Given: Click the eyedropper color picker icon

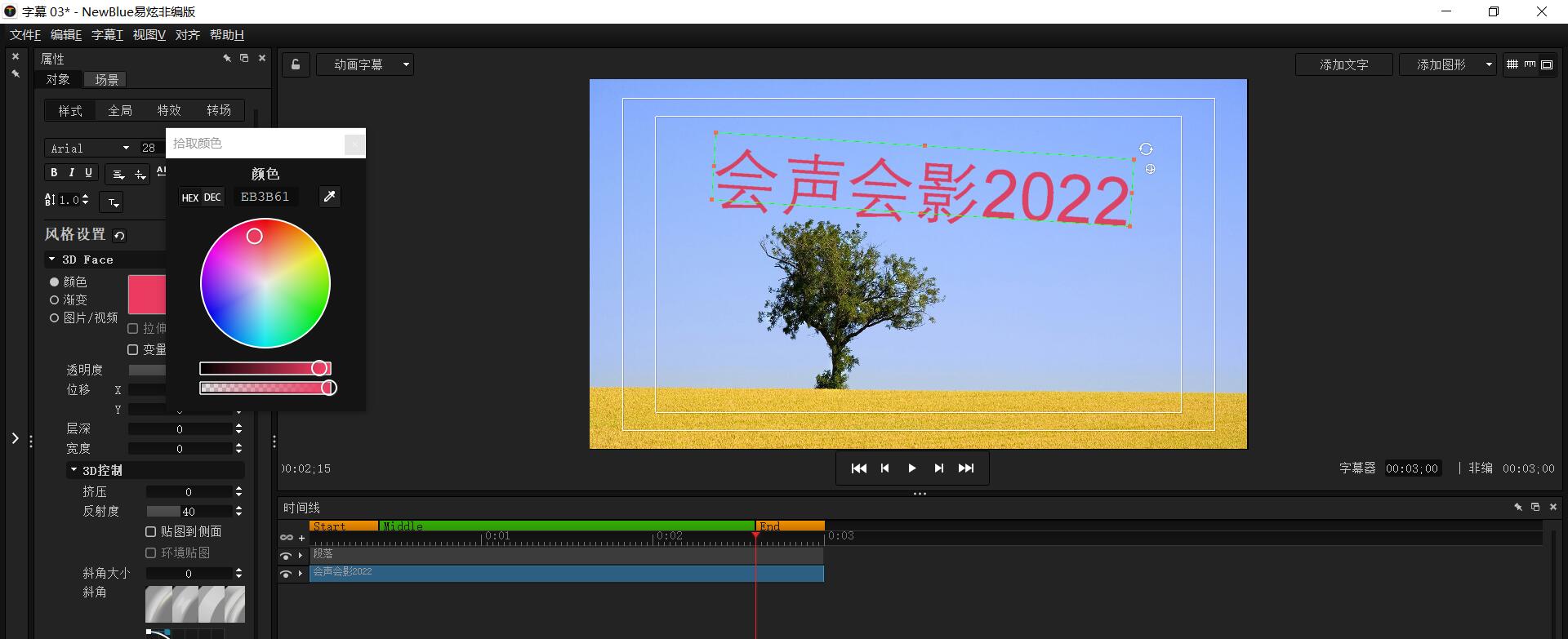Looking at the screenshot, I should pos(330,197).
